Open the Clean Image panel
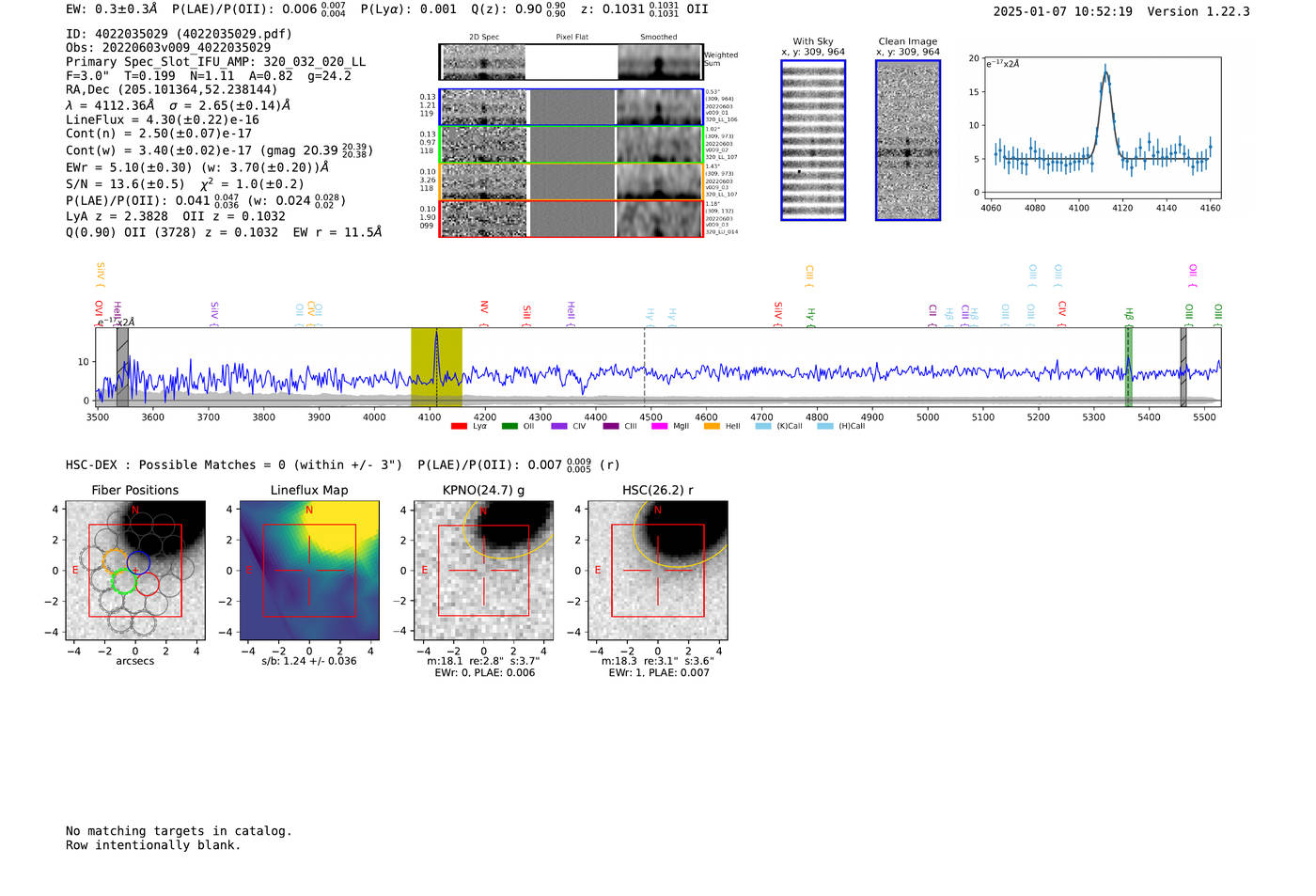Viewport: 1316px width, 896px height. tap(908, 140)
